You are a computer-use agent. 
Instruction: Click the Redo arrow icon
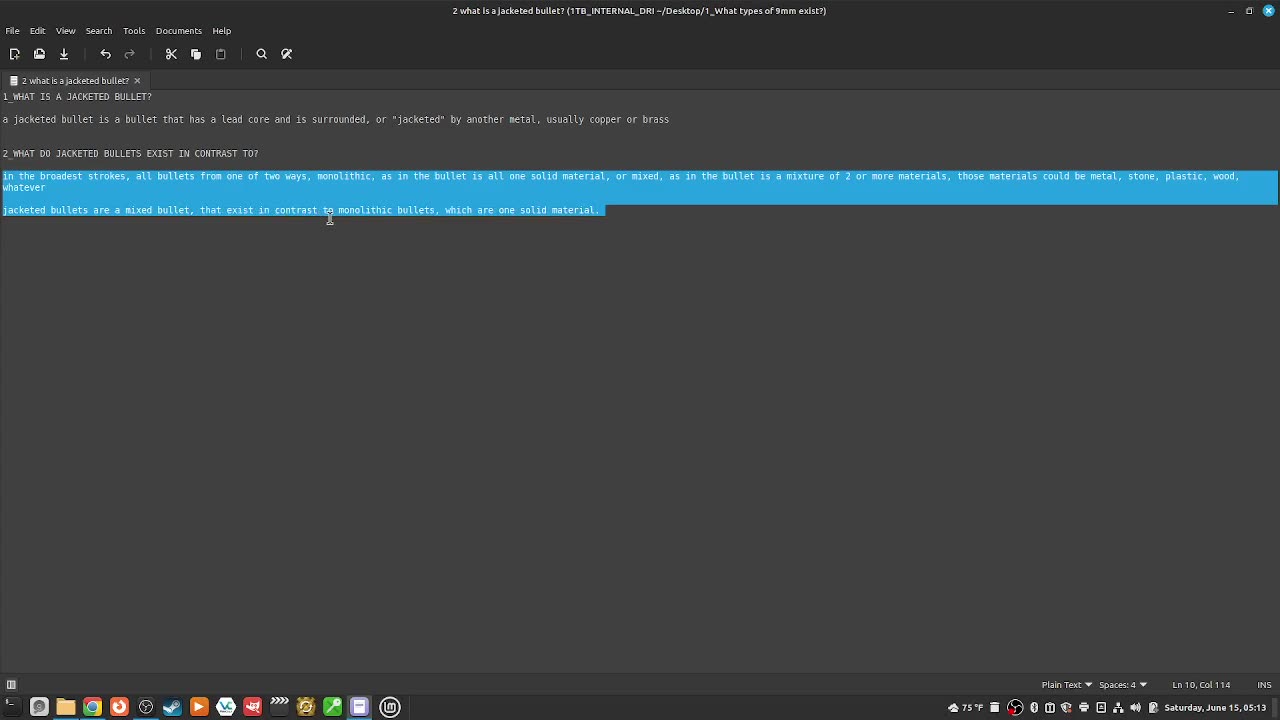(130, 54)
